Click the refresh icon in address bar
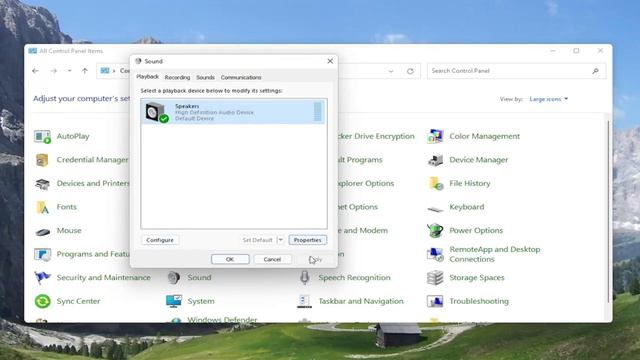 point(410,71)
